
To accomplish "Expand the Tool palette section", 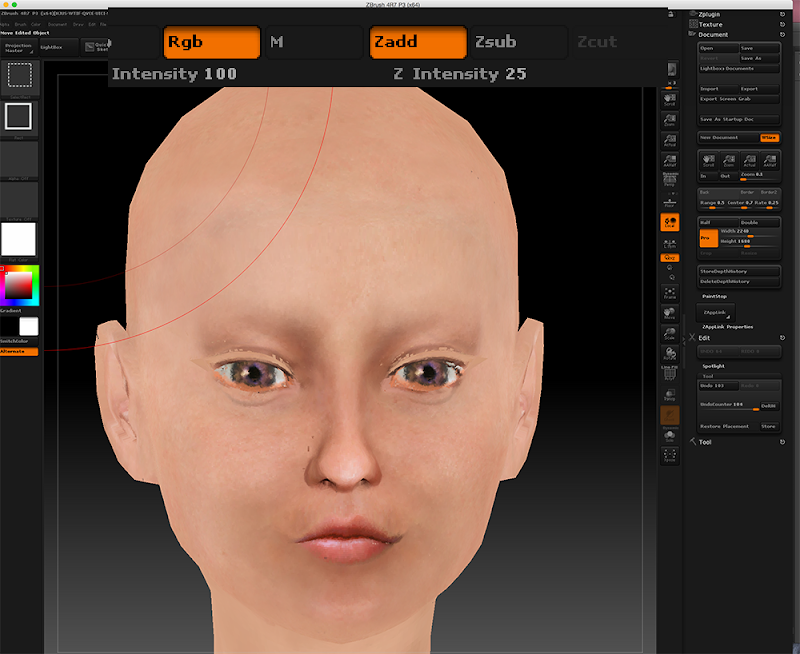I will click(x=705, y=441).
